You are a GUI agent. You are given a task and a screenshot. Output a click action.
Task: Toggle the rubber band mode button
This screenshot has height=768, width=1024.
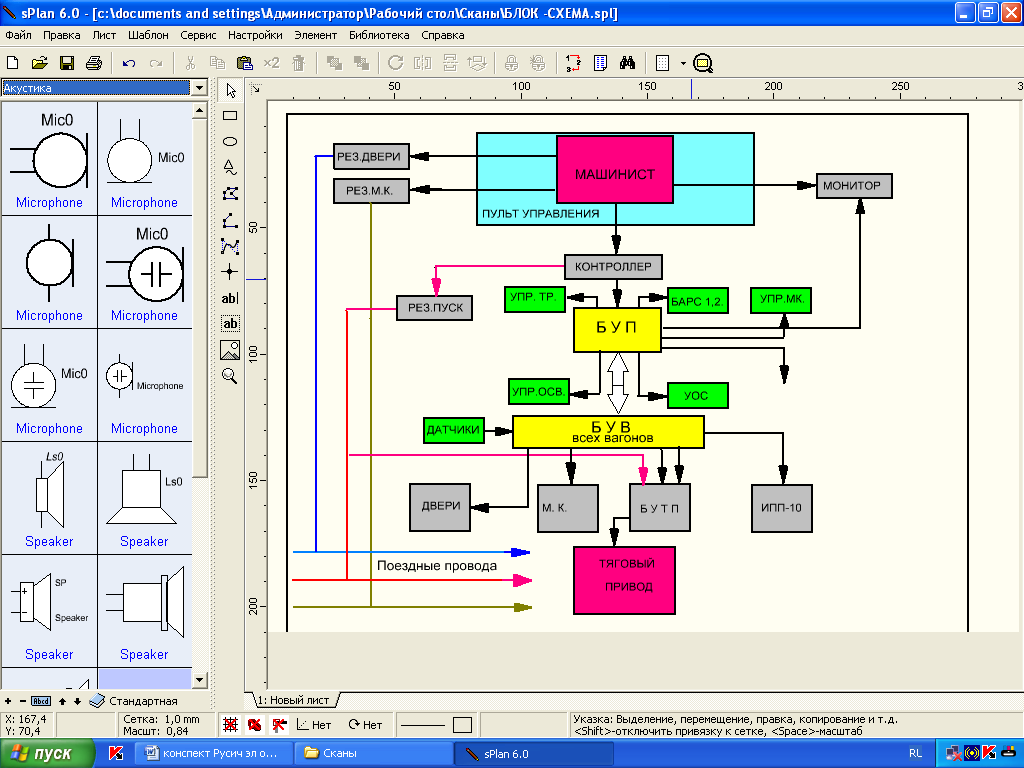[x=279, y=724]
